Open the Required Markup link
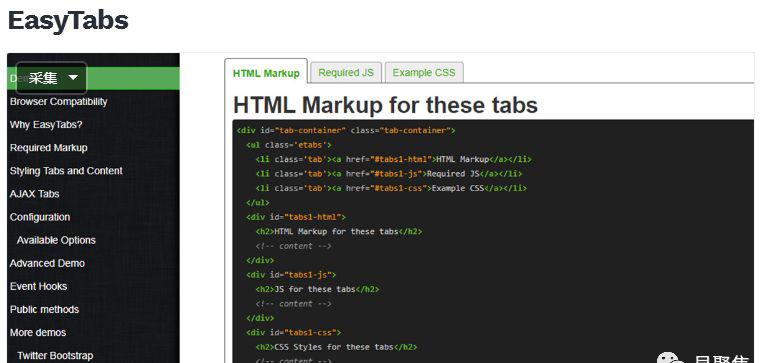This screenshot has width=775, height=363. pos(48,147)
